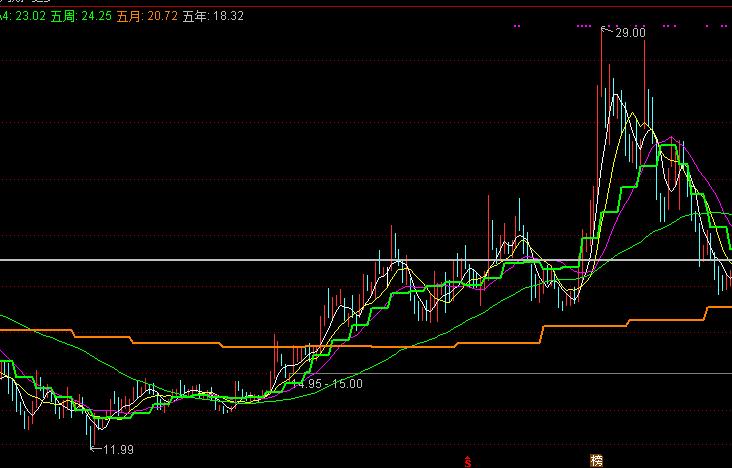Click the 23.02 green indicator value
This screenshot has width=732, height=468.
tap(32, 17)
